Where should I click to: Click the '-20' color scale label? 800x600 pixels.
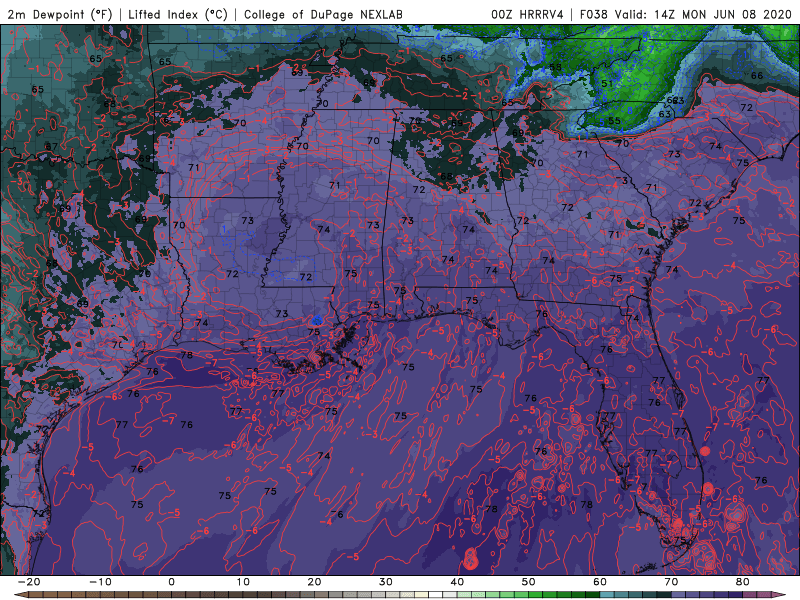[29, 582]
